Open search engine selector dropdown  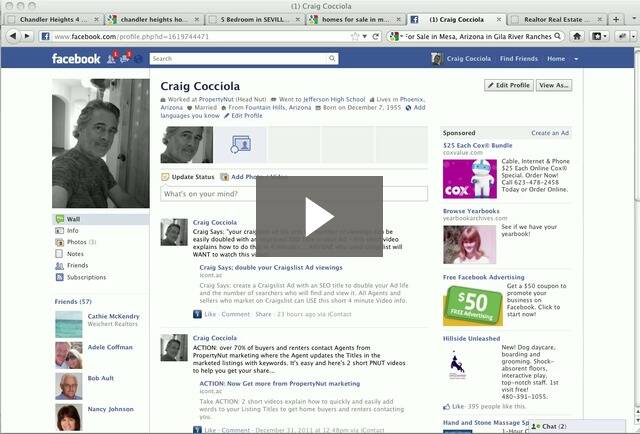396,36
